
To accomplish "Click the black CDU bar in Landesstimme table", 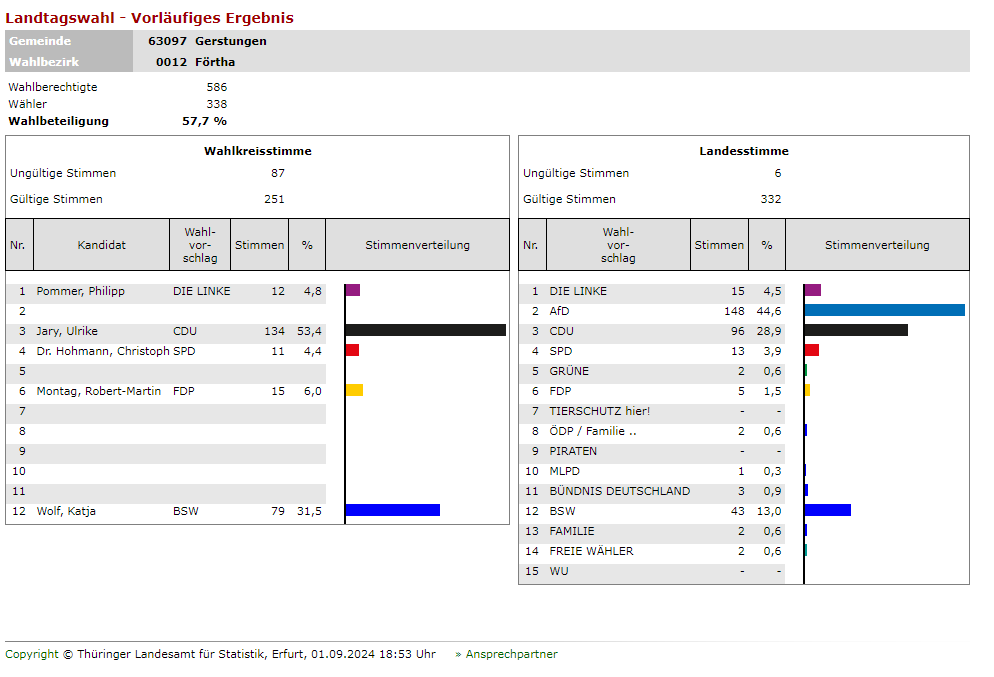I will 856,330.
